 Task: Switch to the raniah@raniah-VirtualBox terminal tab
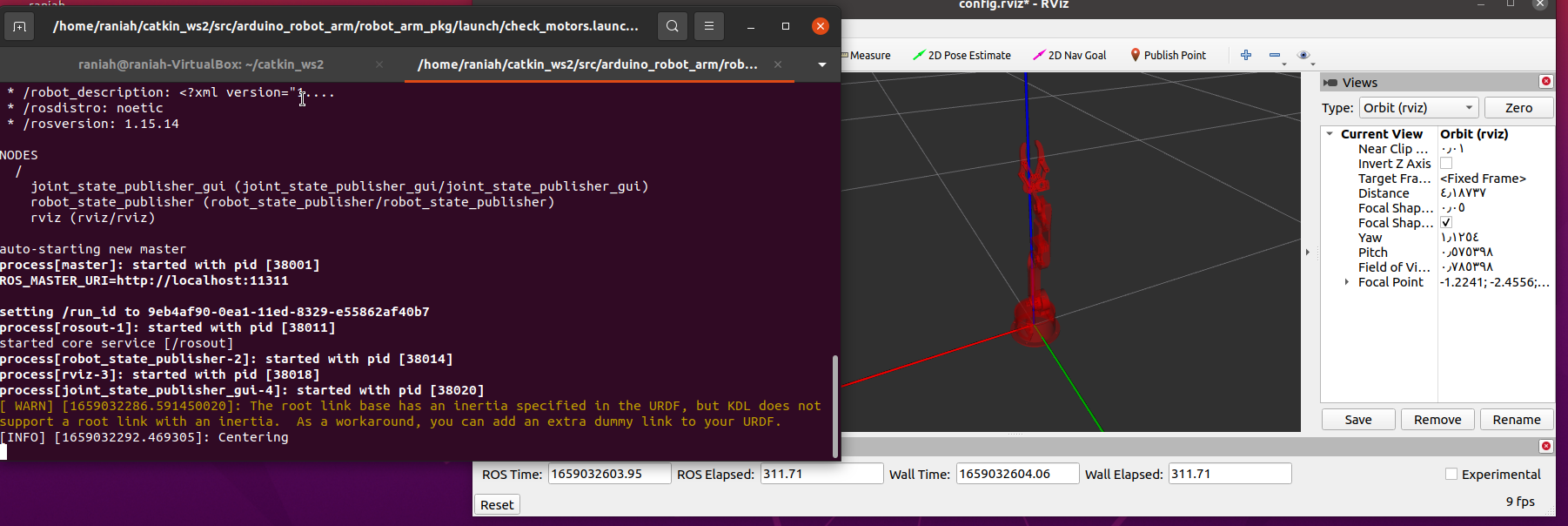[x=201, y=64]
